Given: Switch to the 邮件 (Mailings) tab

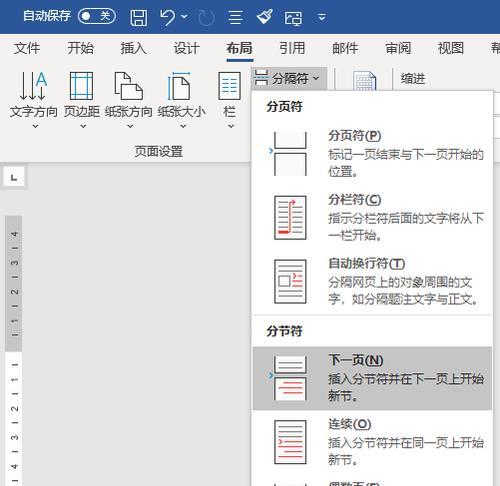Looking at the screenshot, I should click(x=345, y=48).
